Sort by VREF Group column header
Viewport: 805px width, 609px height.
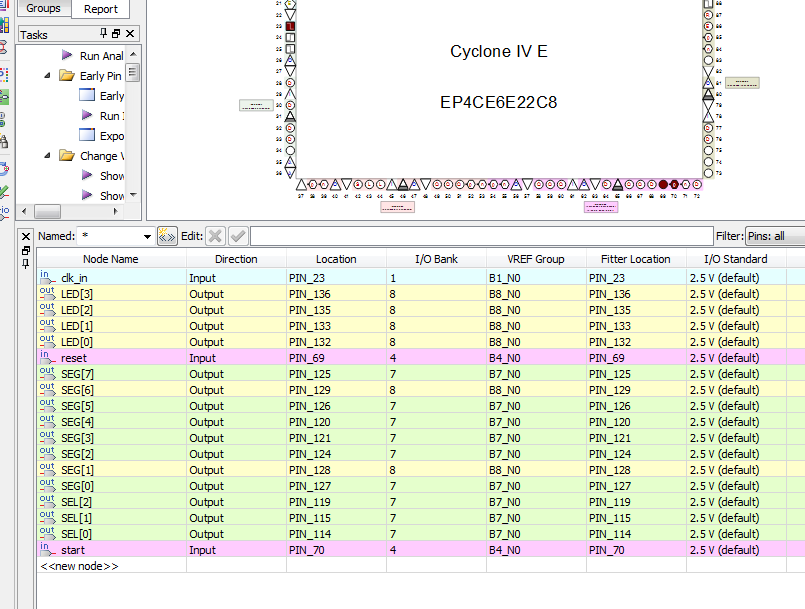click(x=536, y=259)
